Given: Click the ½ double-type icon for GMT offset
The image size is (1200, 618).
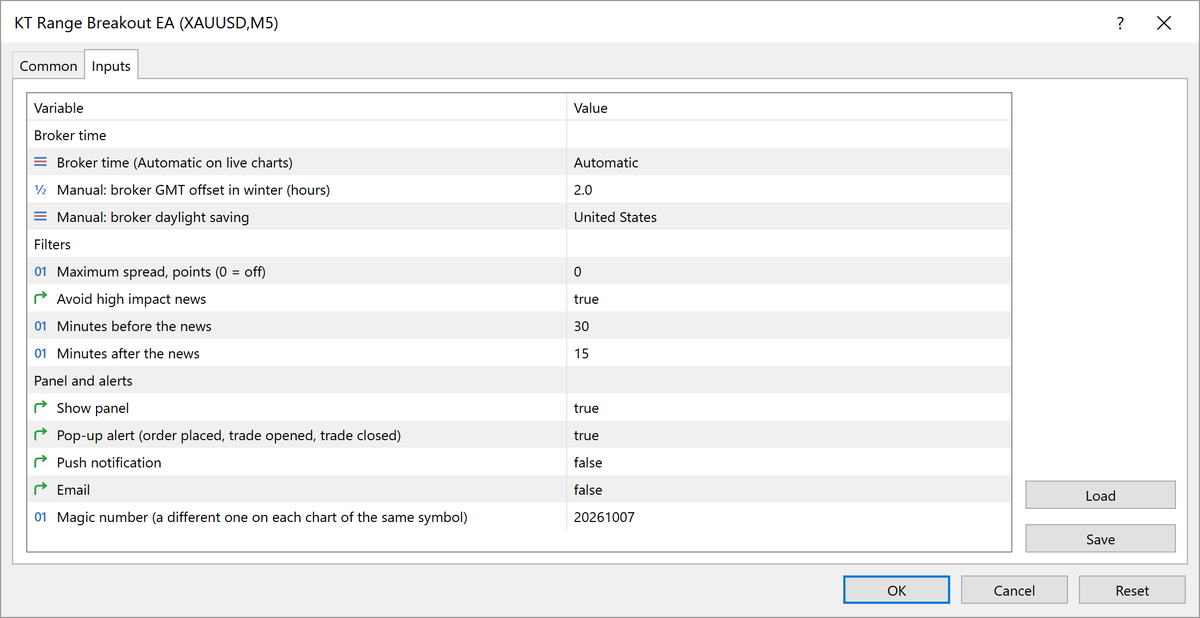Looking at the screenshot, I should 41,190.
